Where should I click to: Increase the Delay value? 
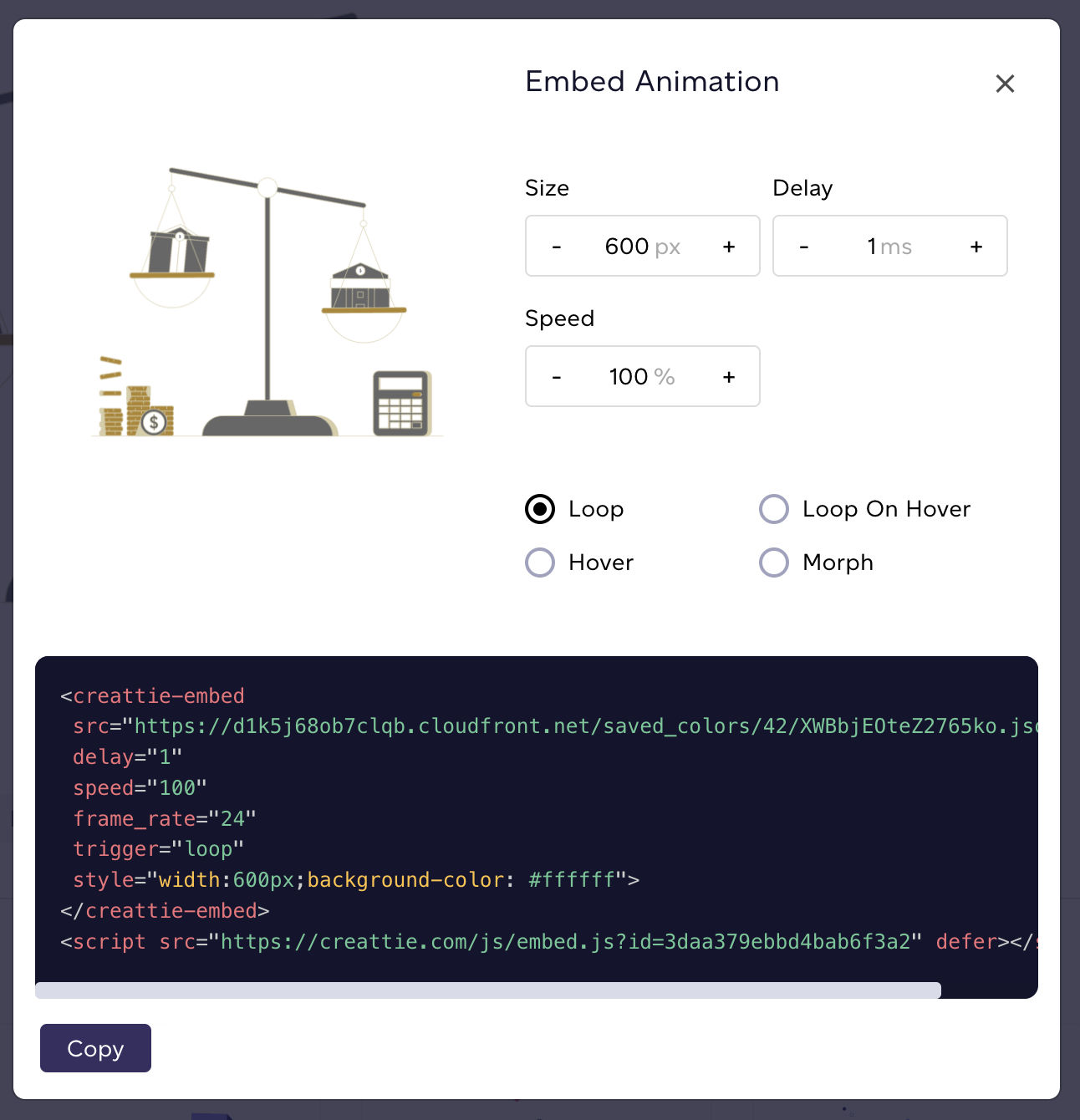point(976,246)
